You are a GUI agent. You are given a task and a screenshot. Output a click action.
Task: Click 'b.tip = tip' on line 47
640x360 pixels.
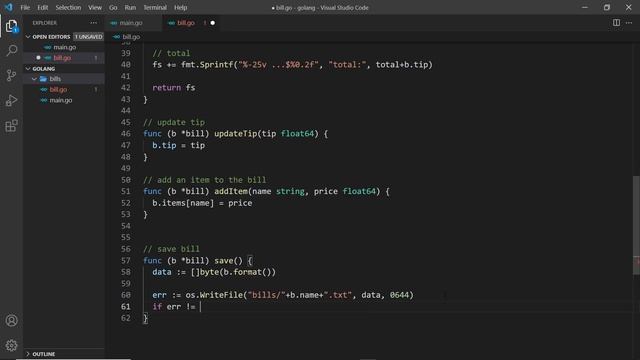[x=178, y=145]
